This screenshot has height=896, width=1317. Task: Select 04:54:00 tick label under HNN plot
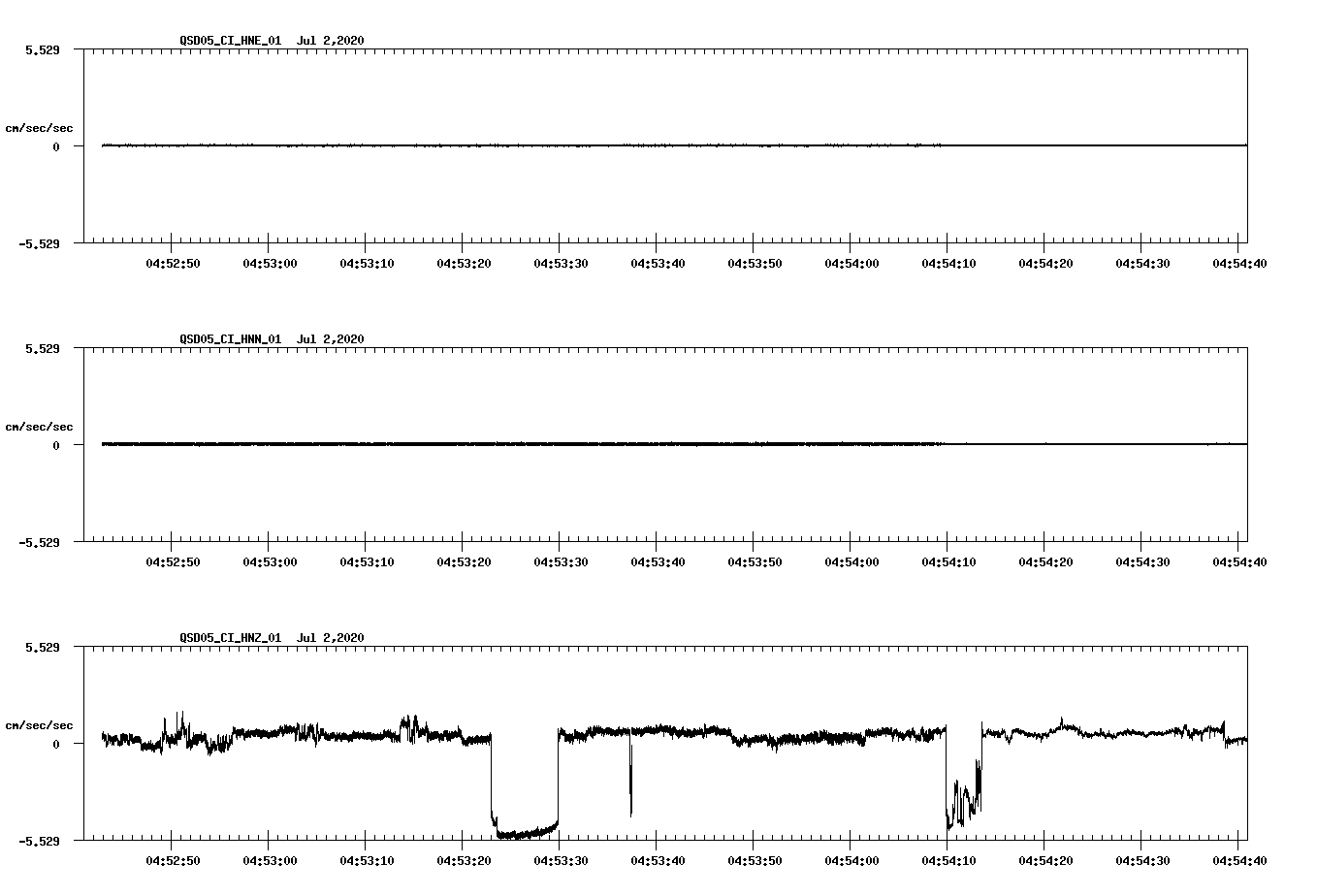point(851,561)
